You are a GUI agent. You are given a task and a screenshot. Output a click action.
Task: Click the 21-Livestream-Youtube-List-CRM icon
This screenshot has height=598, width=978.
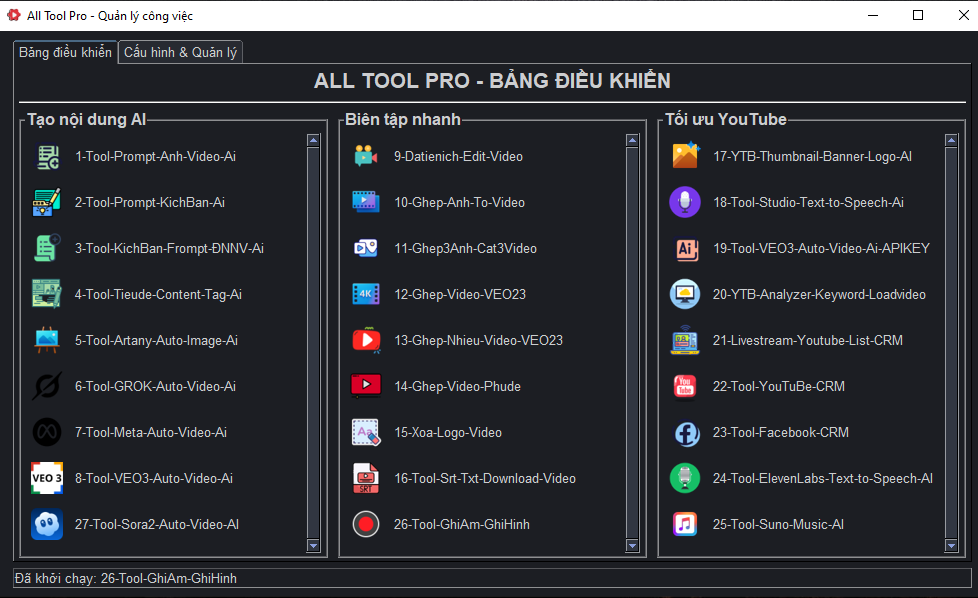(685, 340)
